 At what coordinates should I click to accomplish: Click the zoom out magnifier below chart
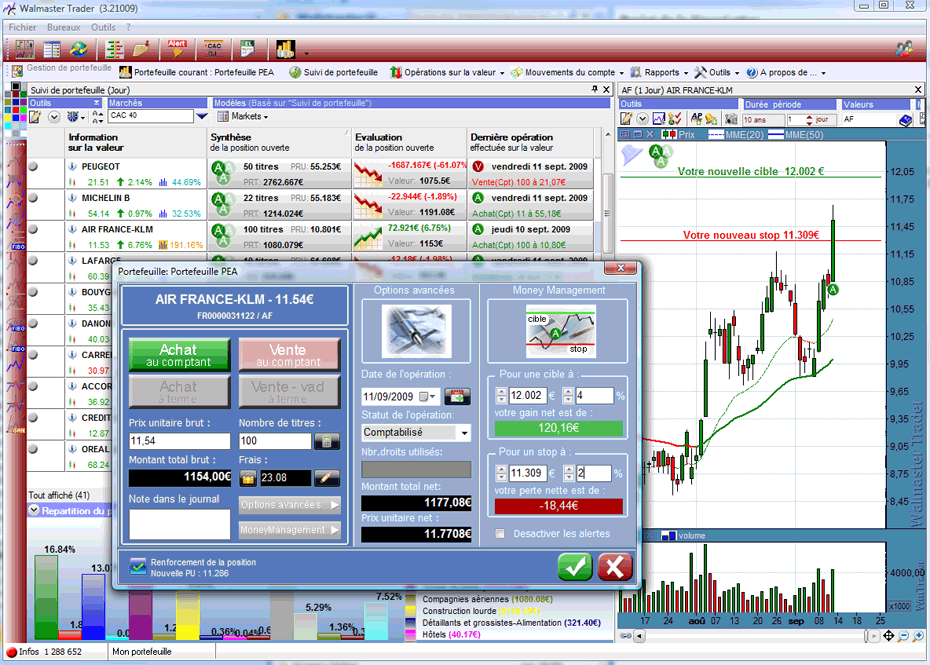pos(903,637)
